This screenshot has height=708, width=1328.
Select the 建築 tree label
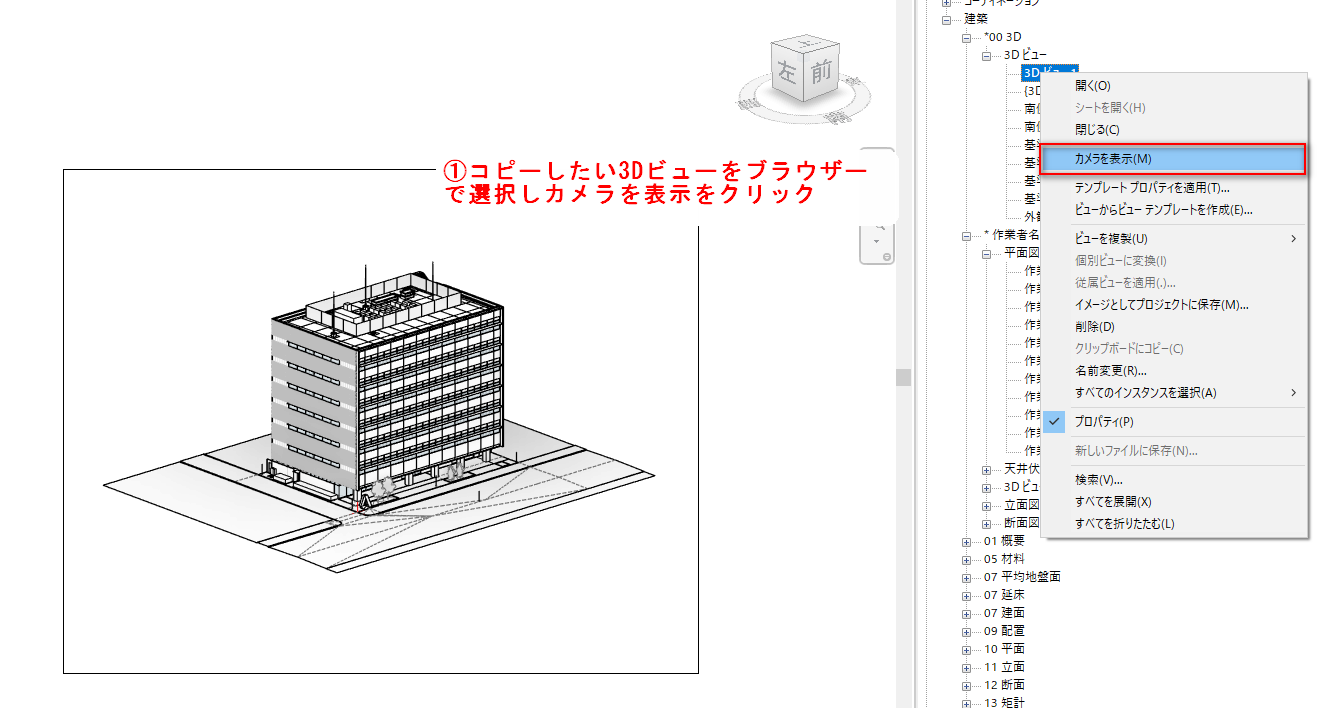coord(975,19)
